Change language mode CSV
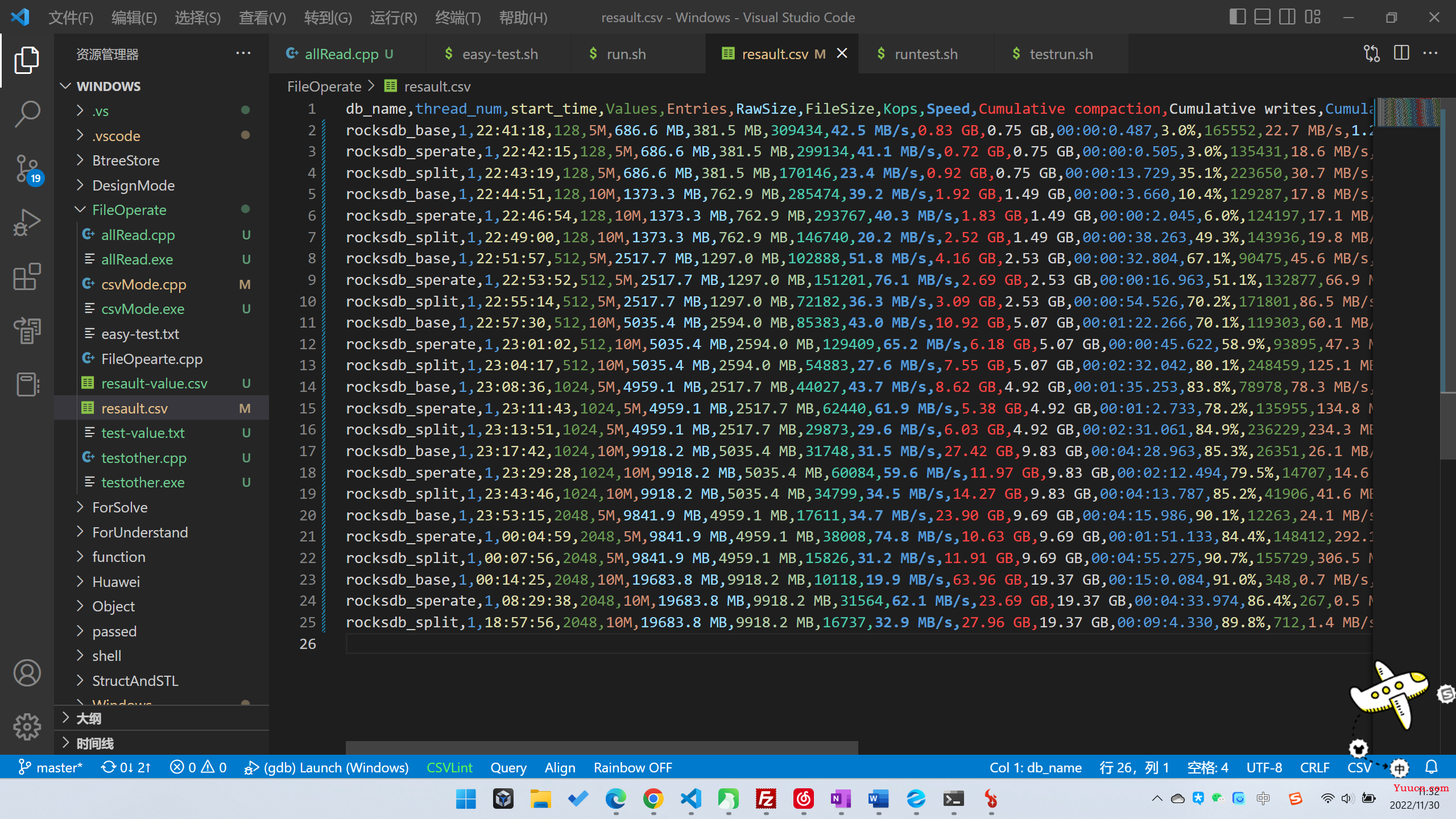 [x=1359, y=767]
